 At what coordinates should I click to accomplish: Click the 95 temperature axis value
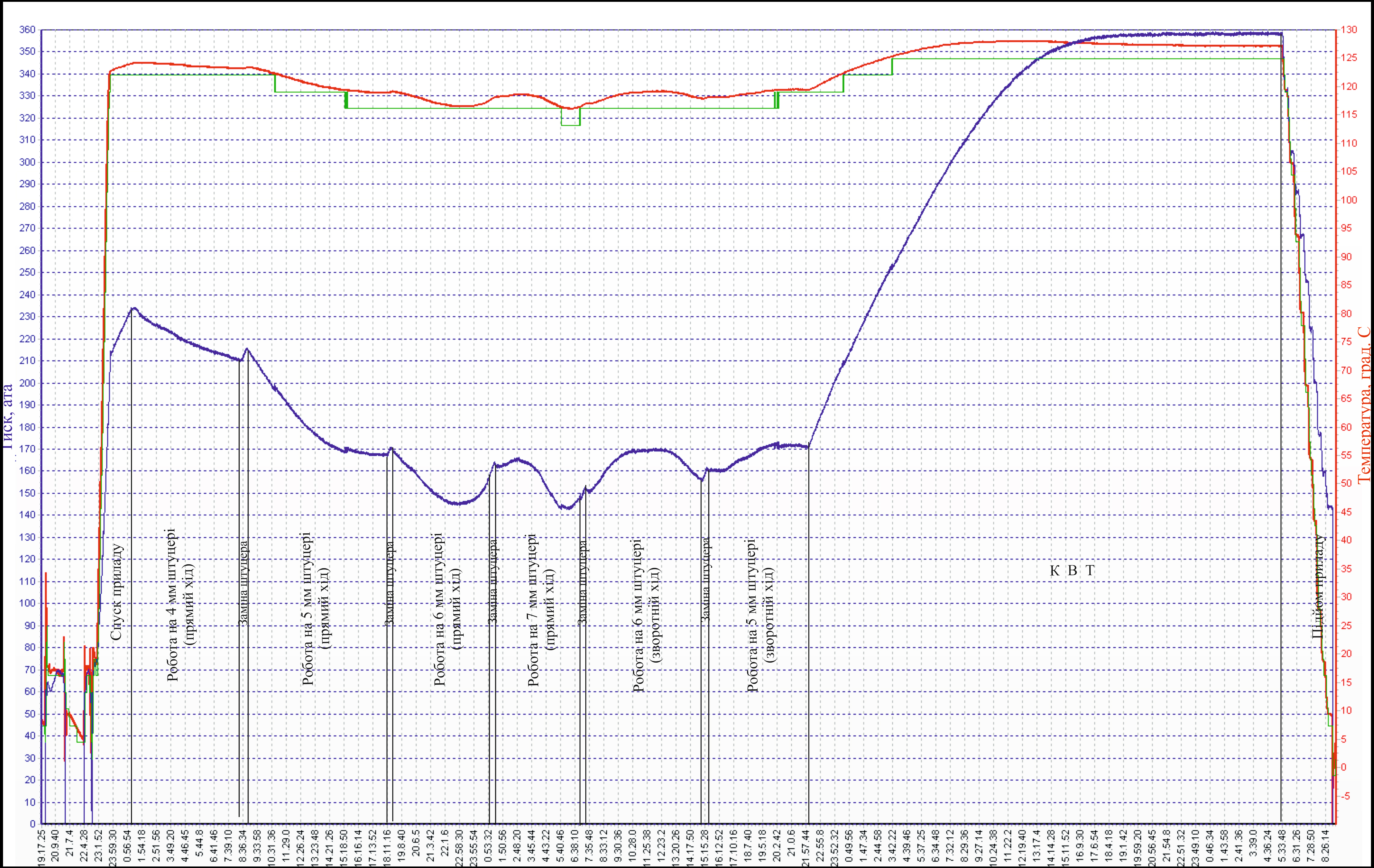pos(1346,228)
